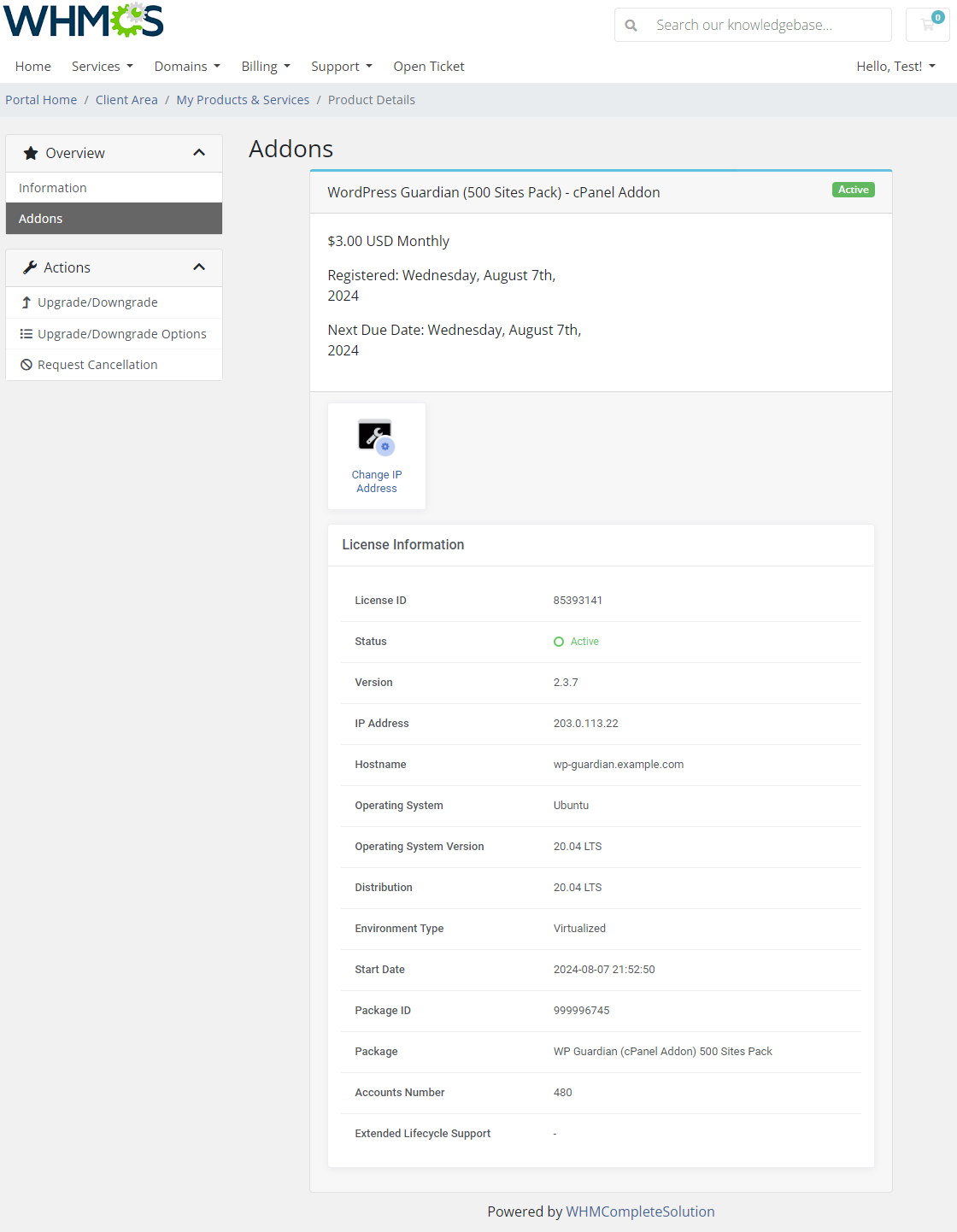The image size is (957, 1232).
Task: Open Ticket from the navigation bar
Action: 429,66
